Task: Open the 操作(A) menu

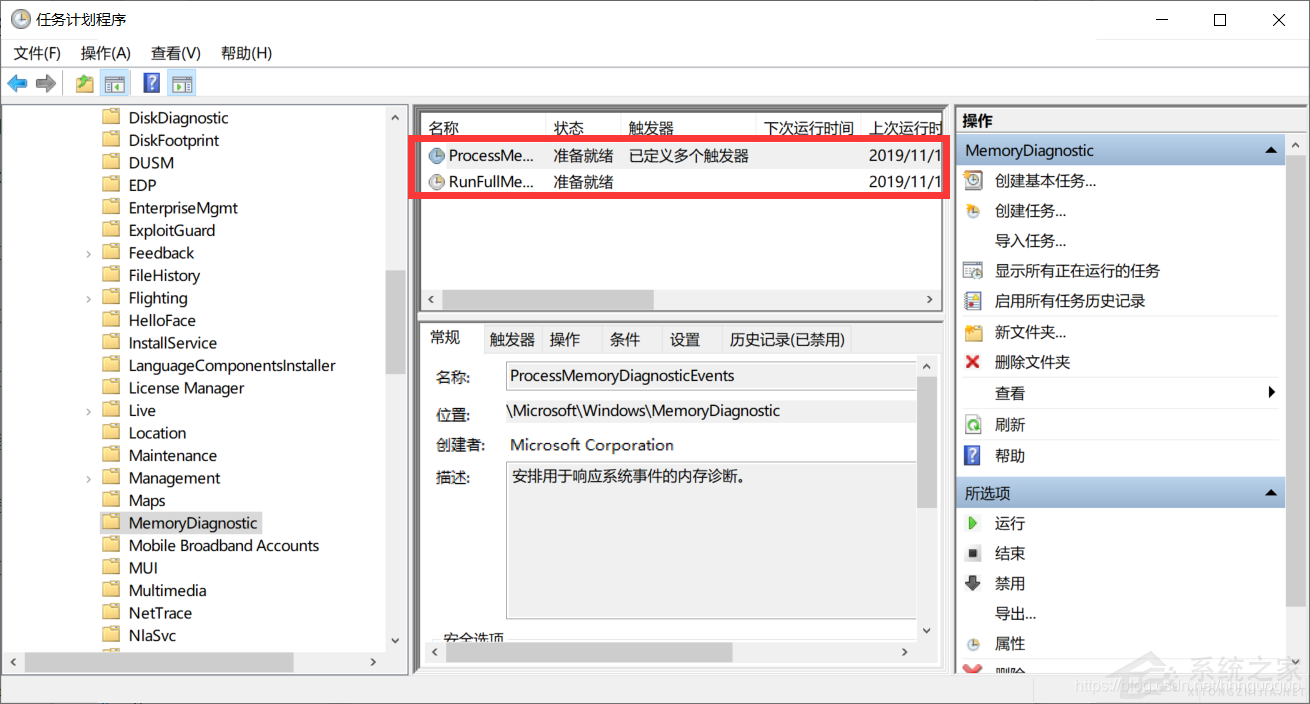Action: (x=105, y=52)
